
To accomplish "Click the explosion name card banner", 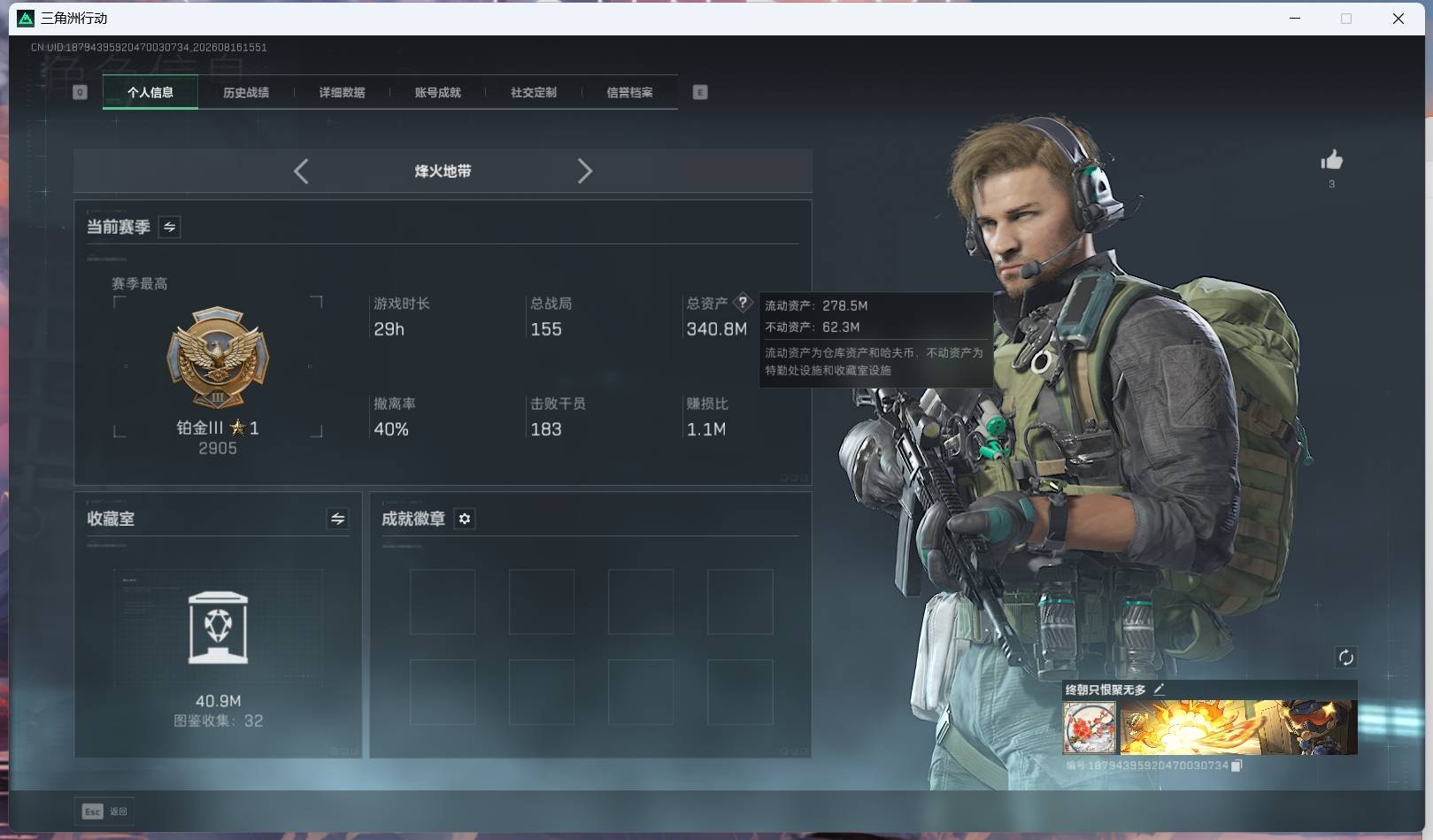I will tap(1238, 728).
